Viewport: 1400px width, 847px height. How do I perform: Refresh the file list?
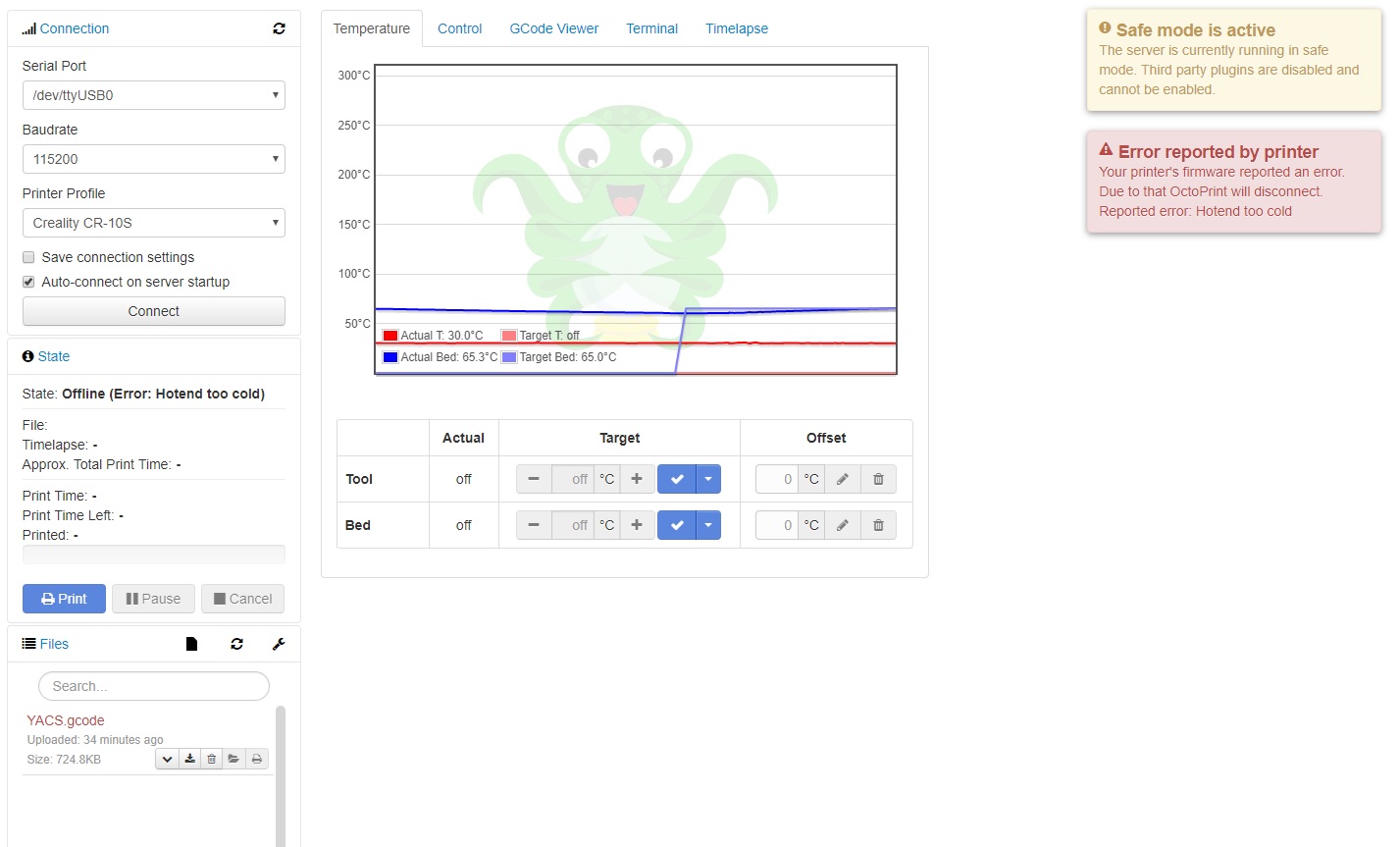(236, 643)
